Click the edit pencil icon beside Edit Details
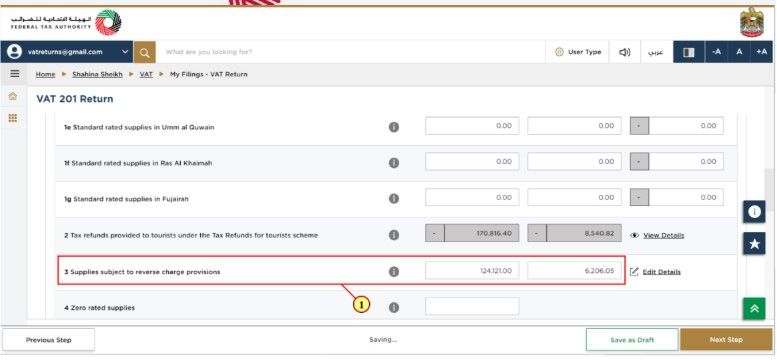The width and height of the screenshot is (777, 361). click(634, 271)
